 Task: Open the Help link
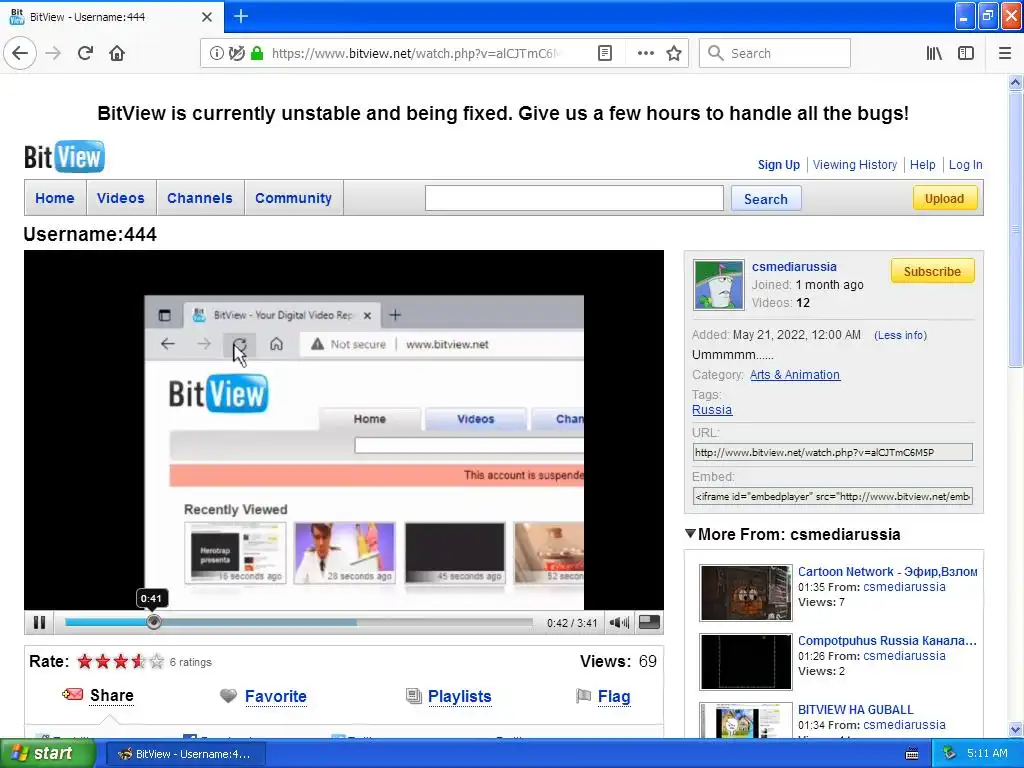coord(922,165)
